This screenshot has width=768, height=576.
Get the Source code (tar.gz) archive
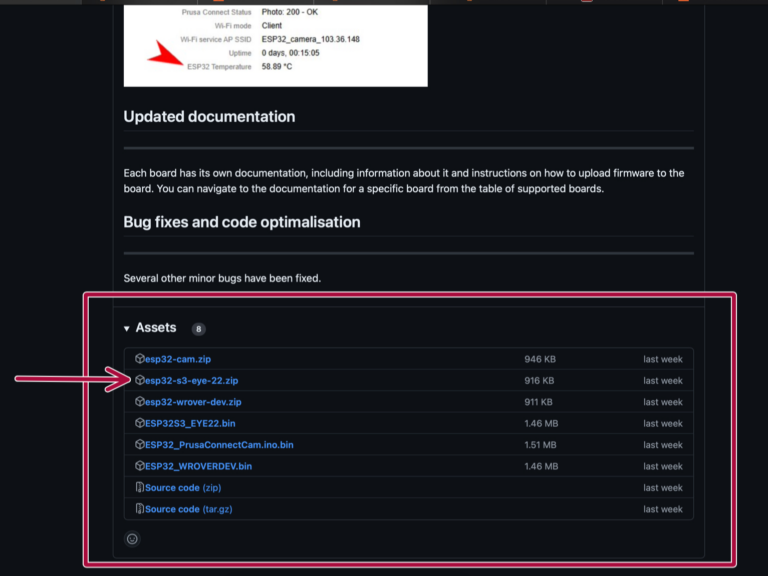click(x=186, y=509)
